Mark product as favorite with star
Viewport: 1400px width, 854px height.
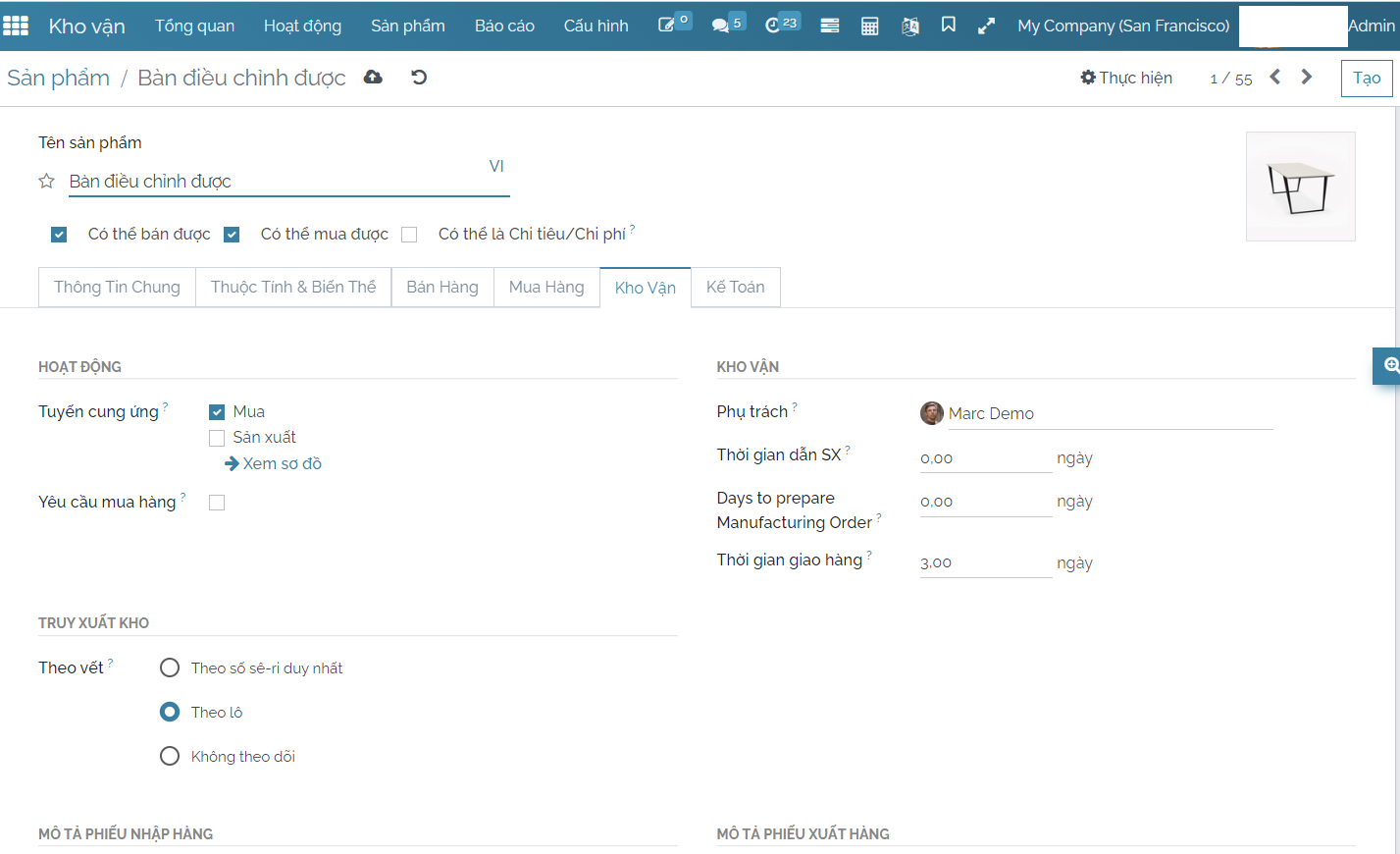tap(46, 182)
